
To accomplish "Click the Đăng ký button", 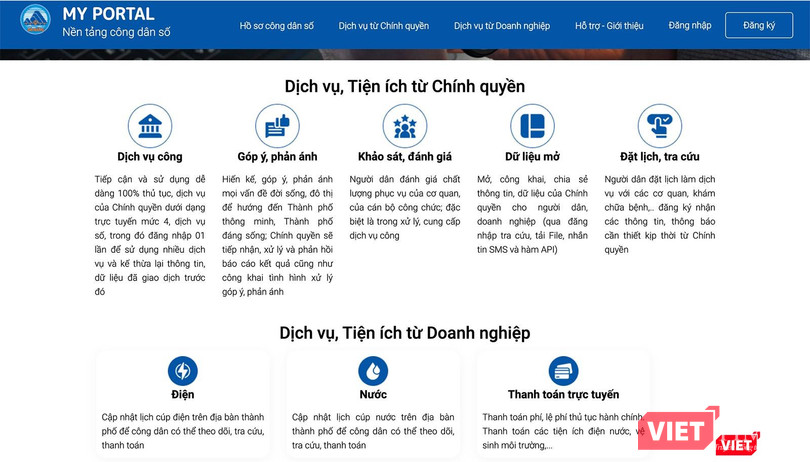I will (759, 25).
